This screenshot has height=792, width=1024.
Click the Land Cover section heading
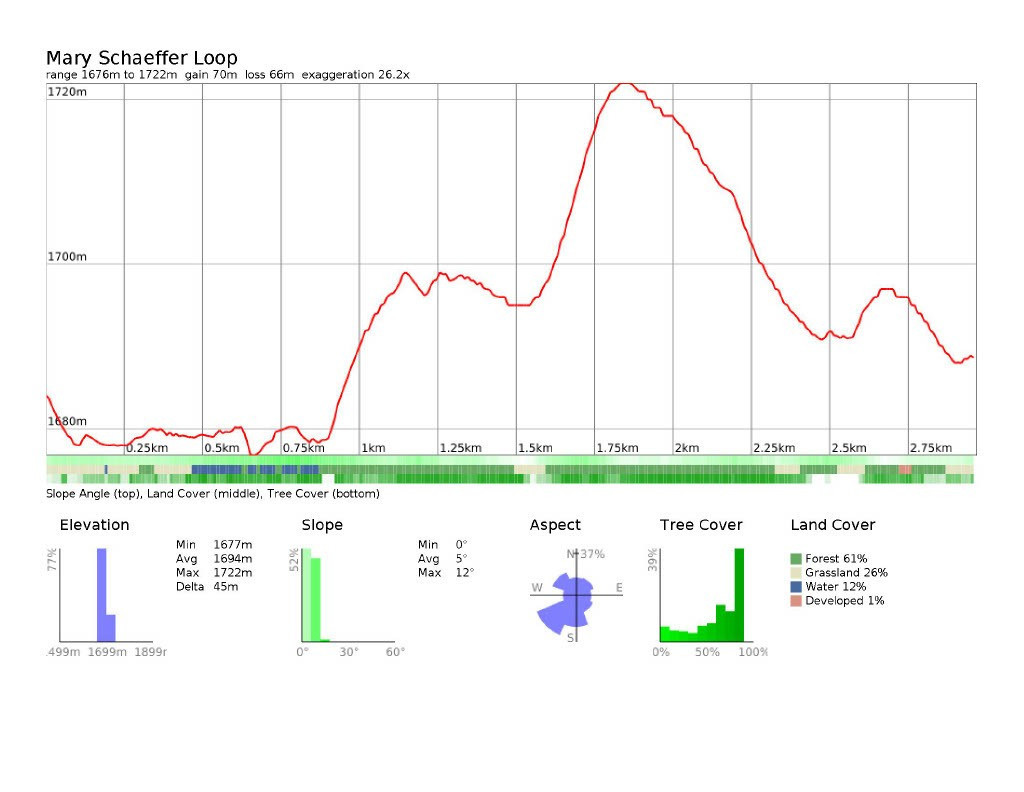point(832,525)
